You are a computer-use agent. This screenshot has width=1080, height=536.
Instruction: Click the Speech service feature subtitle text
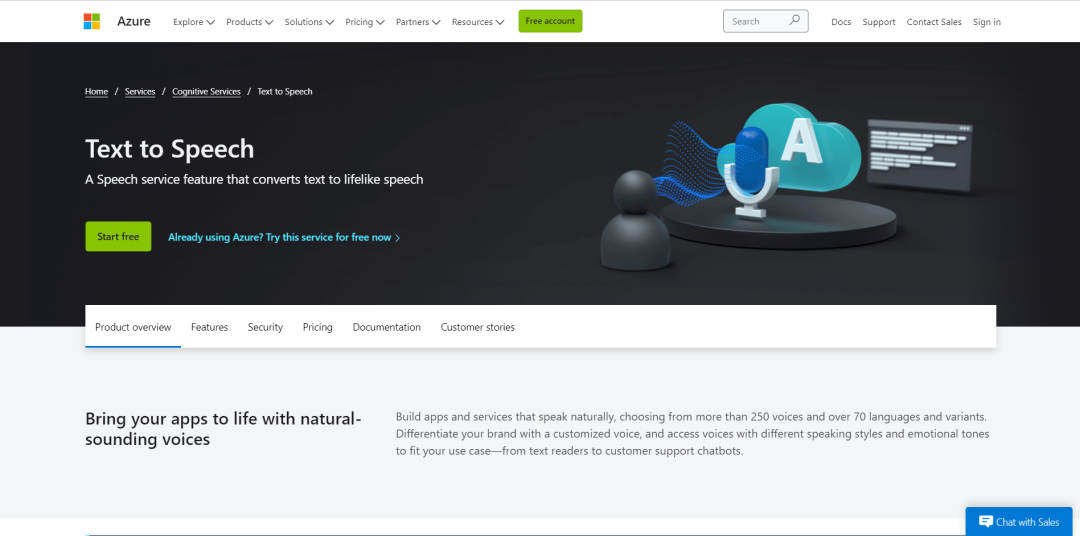tap(254, 179)
